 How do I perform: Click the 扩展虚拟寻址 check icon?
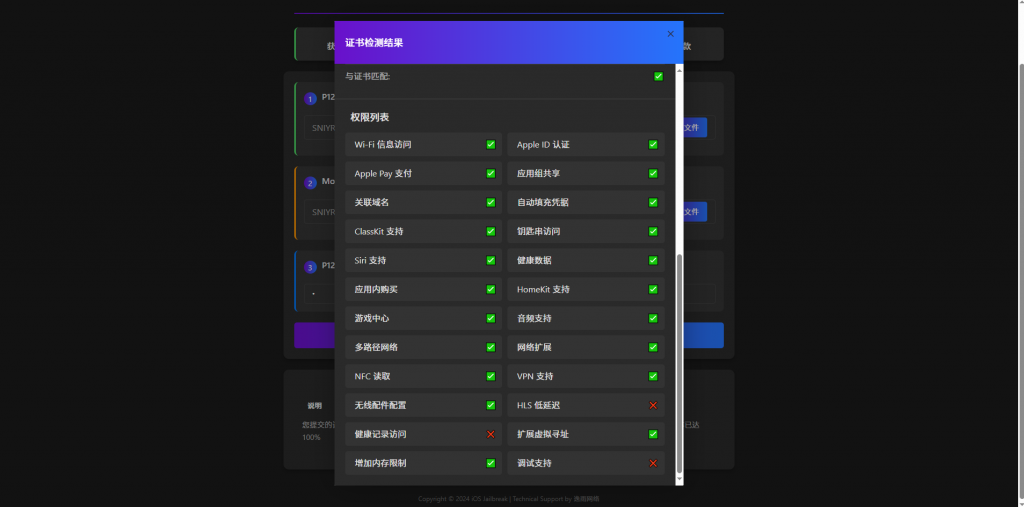652,434
